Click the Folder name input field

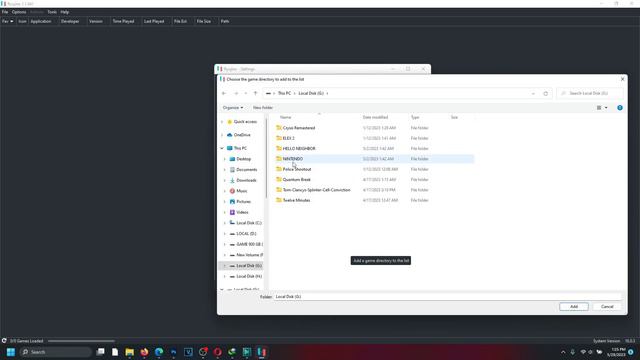pos(448,297)
